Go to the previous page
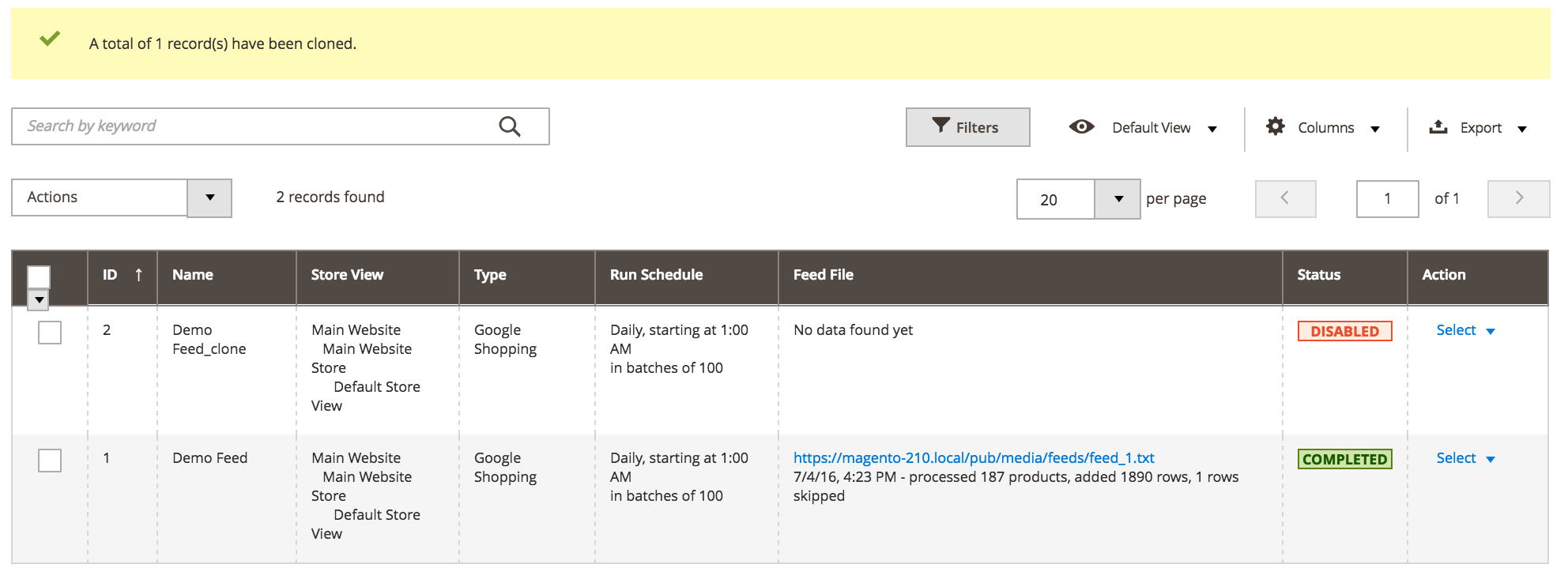1568x583 pixels. click(x=1285, y=199)
